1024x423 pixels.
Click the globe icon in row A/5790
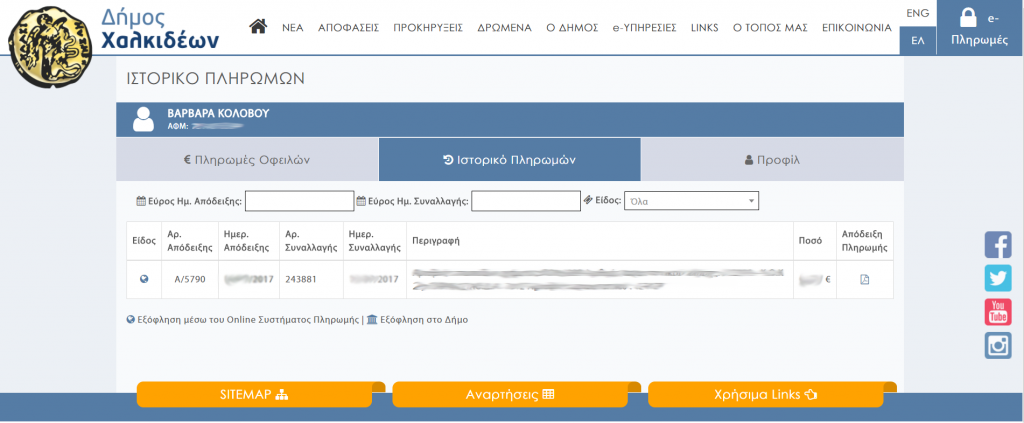coord(144,279)
